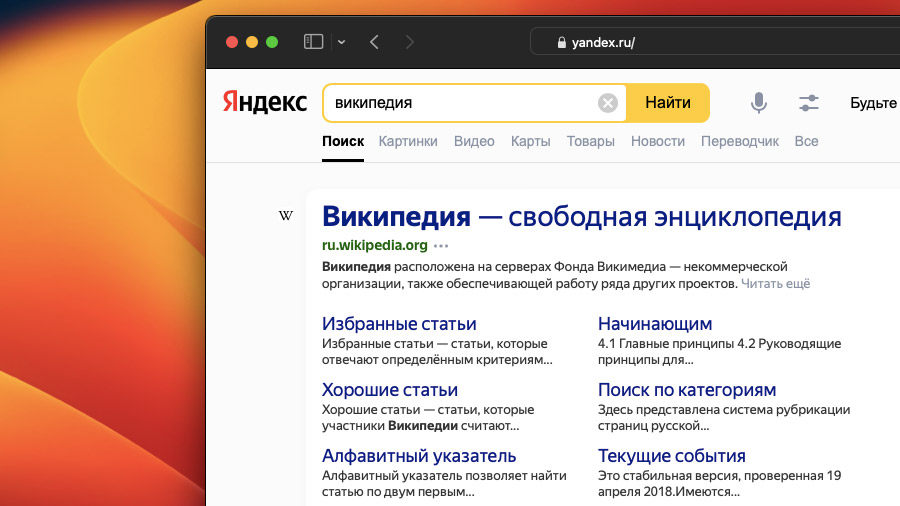Image resolution: width=900 pixels, height=506 pixels.
Task: Activate voice search microphone icon
Action: click(x=759, y=103)
